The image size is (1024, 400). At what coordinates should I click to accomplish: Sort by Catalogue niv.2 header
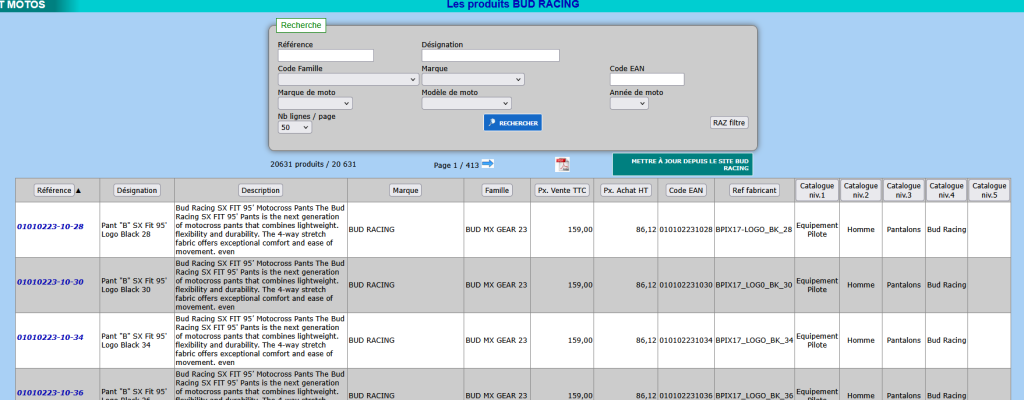tap(861, 190)
